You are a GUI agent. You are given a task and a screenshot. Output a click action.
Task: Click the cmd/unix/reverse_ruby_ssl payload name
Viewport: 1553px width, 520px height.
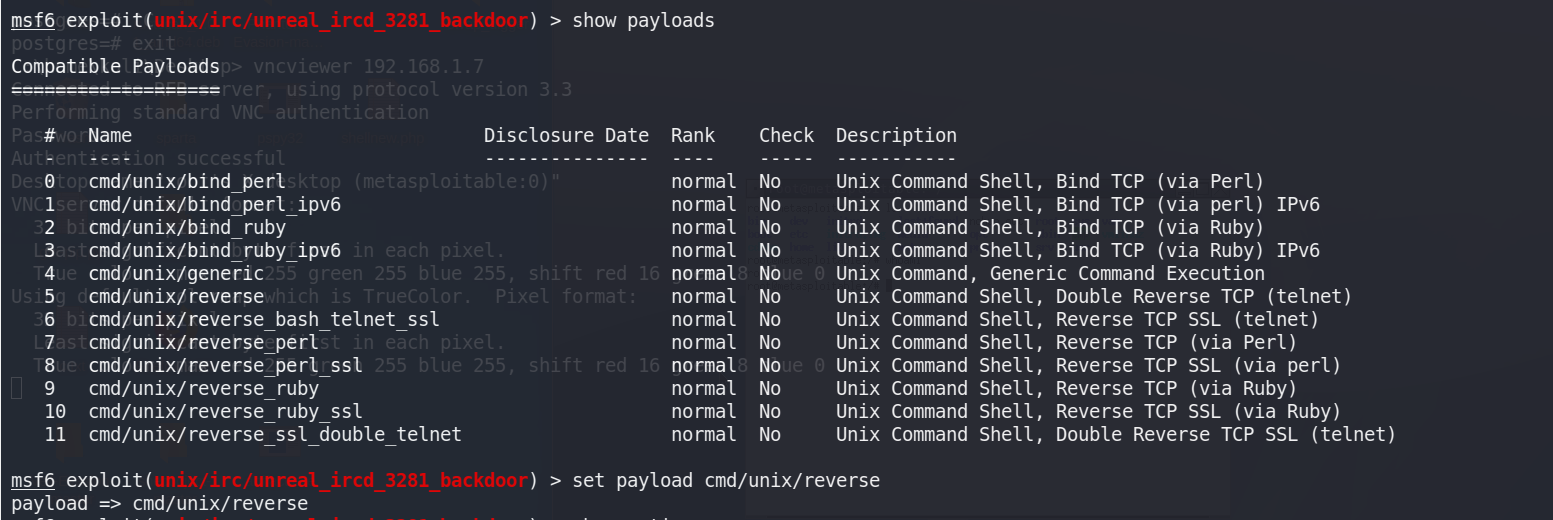(225, 411)
